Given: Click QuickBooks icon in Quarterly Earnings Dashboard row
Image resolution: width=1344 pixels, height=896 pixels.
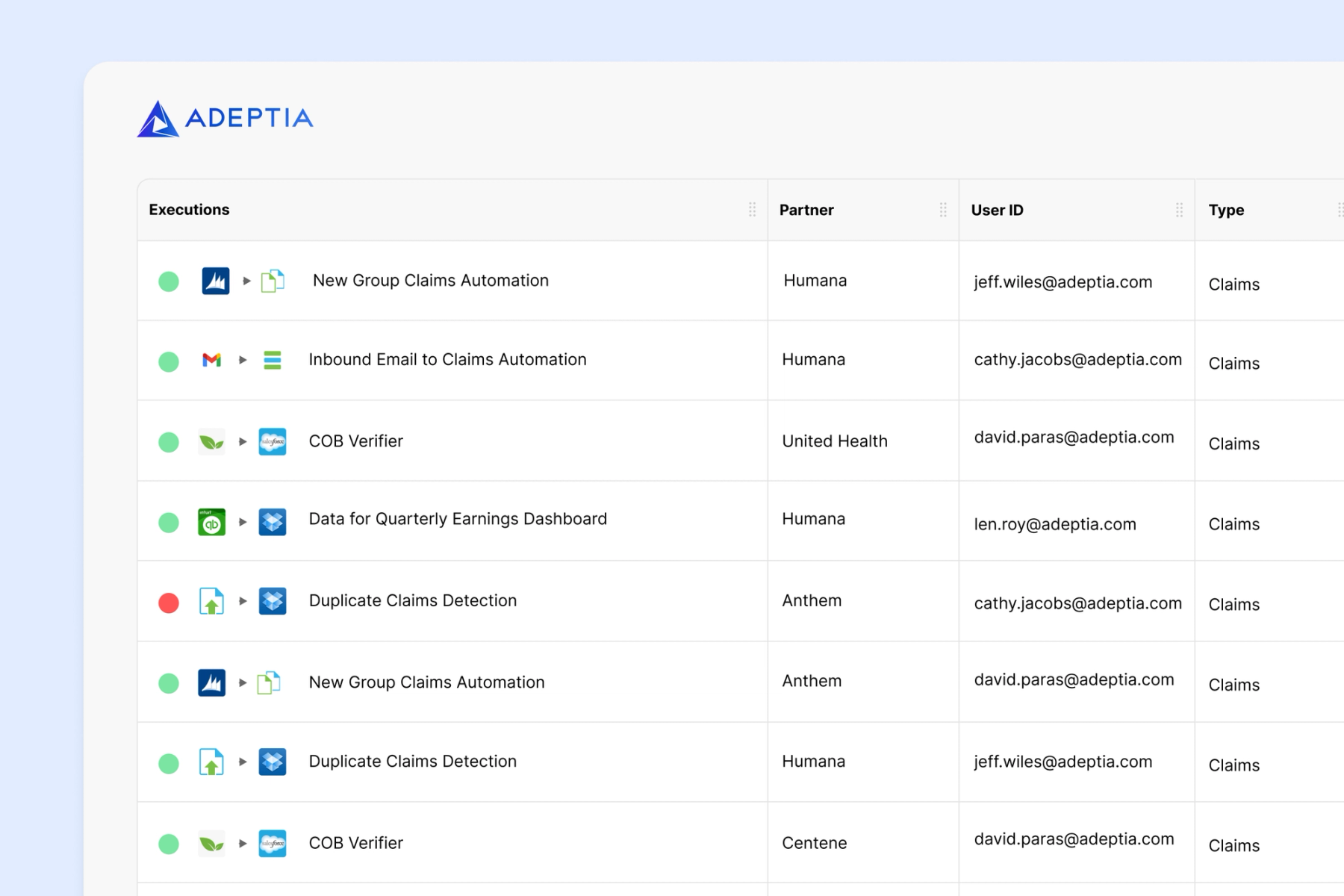Looking at the screenshot, I should coord(212,523).
